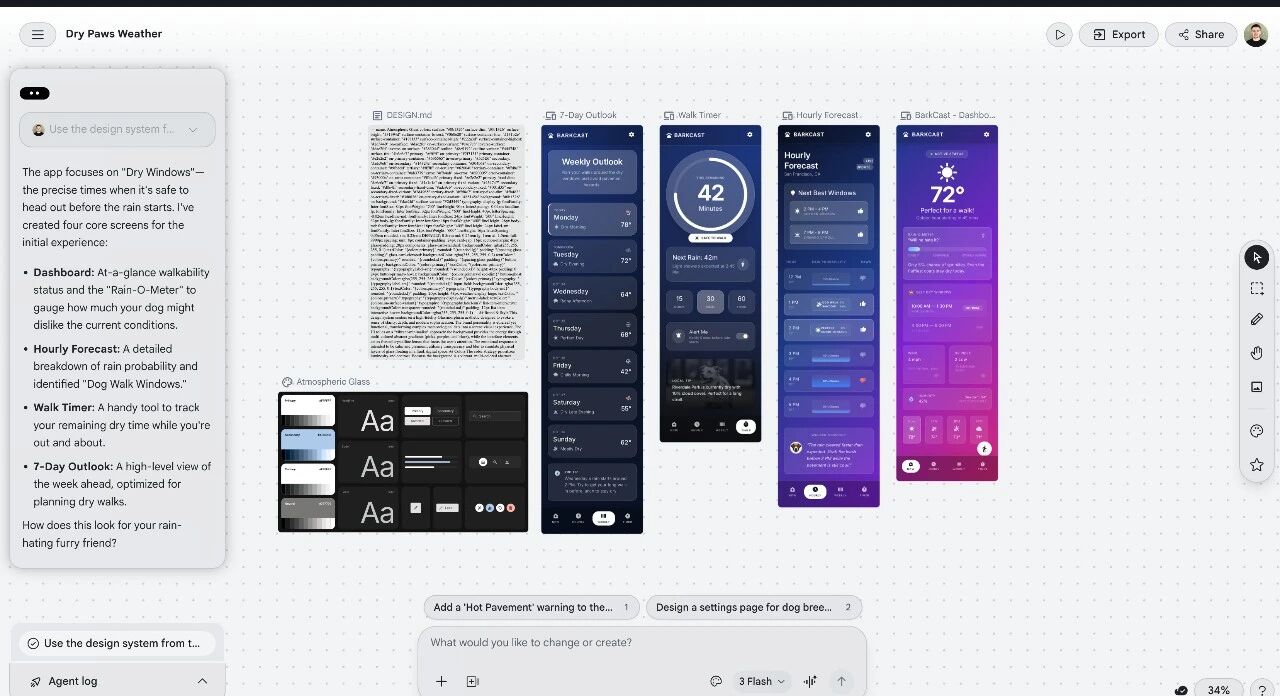Click the plus icon in prompt bar
Image resolution: width=1280 pixels, height=696 pixels.
point(441,681)
